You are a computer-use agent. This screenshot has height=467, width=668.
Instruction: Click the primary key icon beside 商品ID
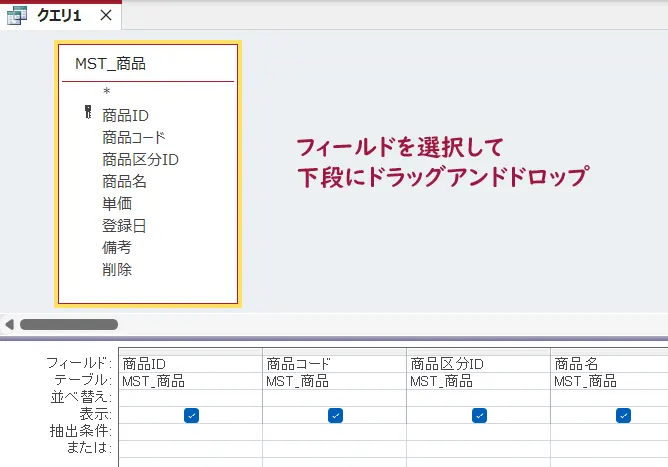coord(88,115)
